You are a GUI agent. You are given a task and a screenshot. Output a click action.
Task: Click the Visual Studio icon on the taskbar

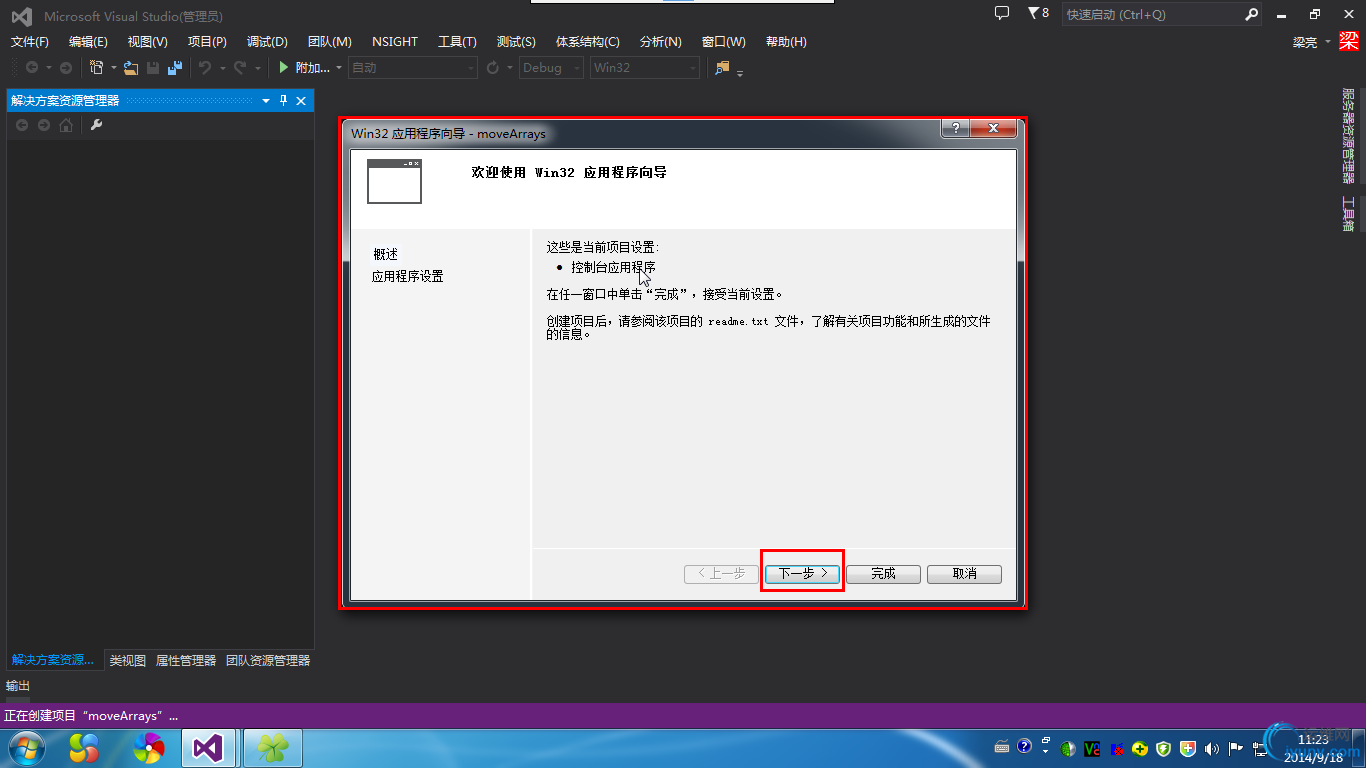click(207, 747)
